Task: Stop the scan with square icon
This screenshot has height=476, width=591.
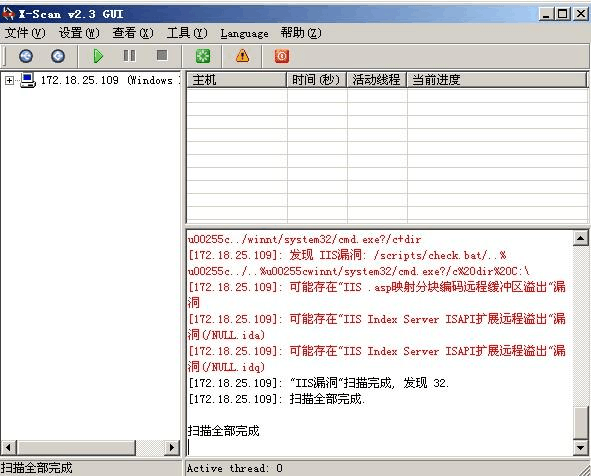Action: (162, 55)
